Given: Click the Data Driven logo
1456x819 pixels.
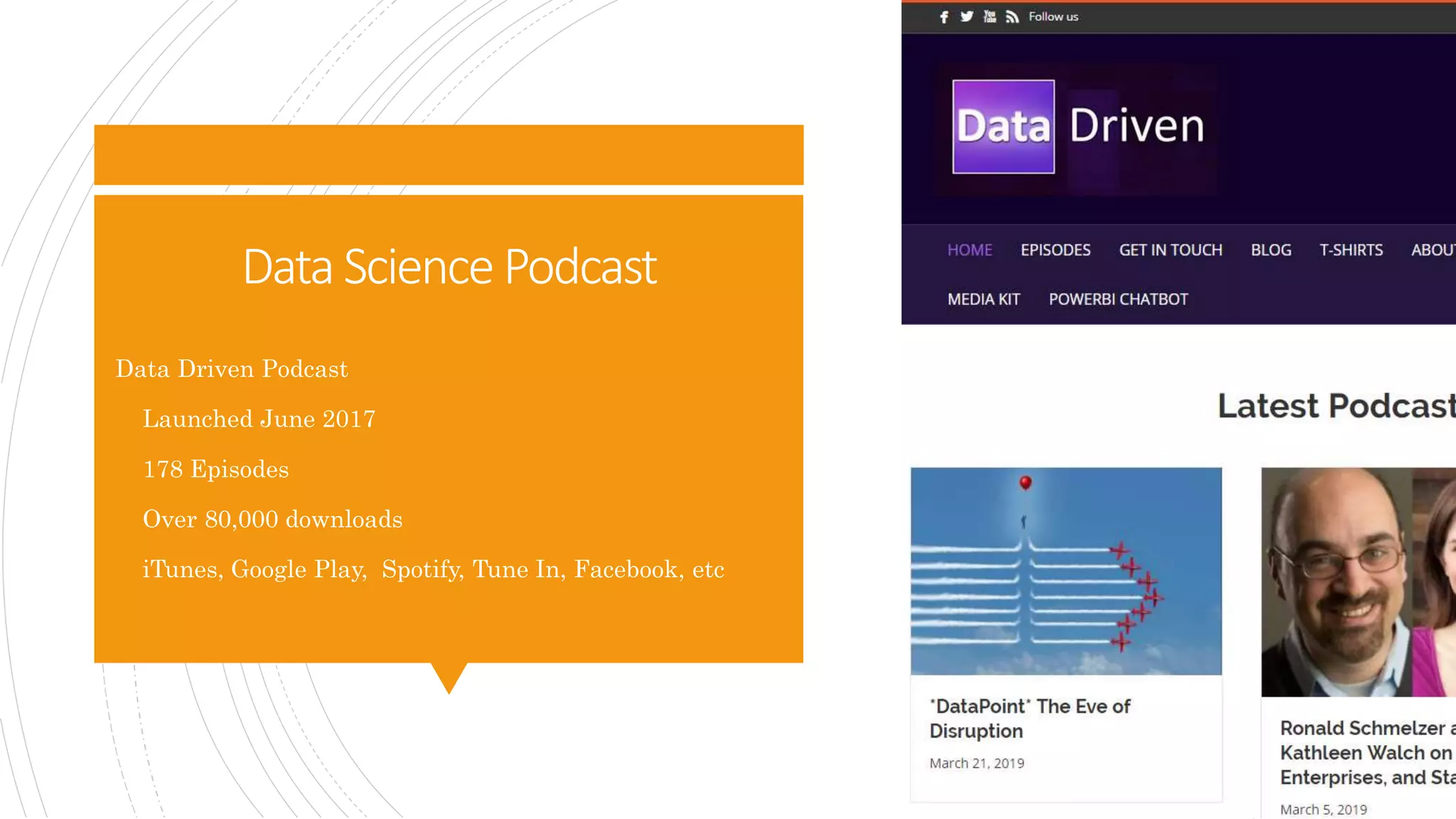Looking at the screenshot, I should click(x=1078, y=127).
